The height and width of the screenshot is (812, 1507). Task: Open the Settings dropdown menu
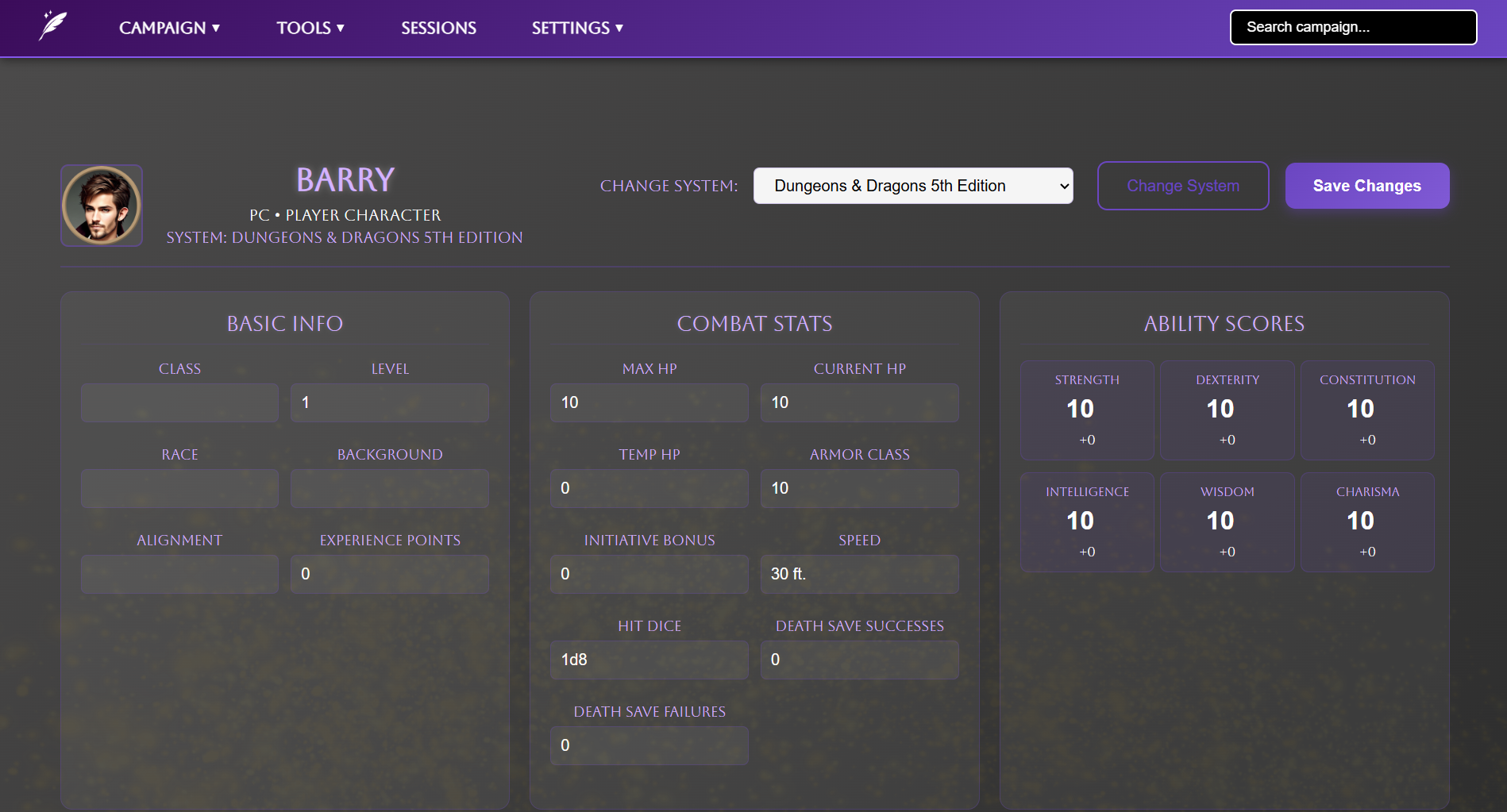[576, 28]
